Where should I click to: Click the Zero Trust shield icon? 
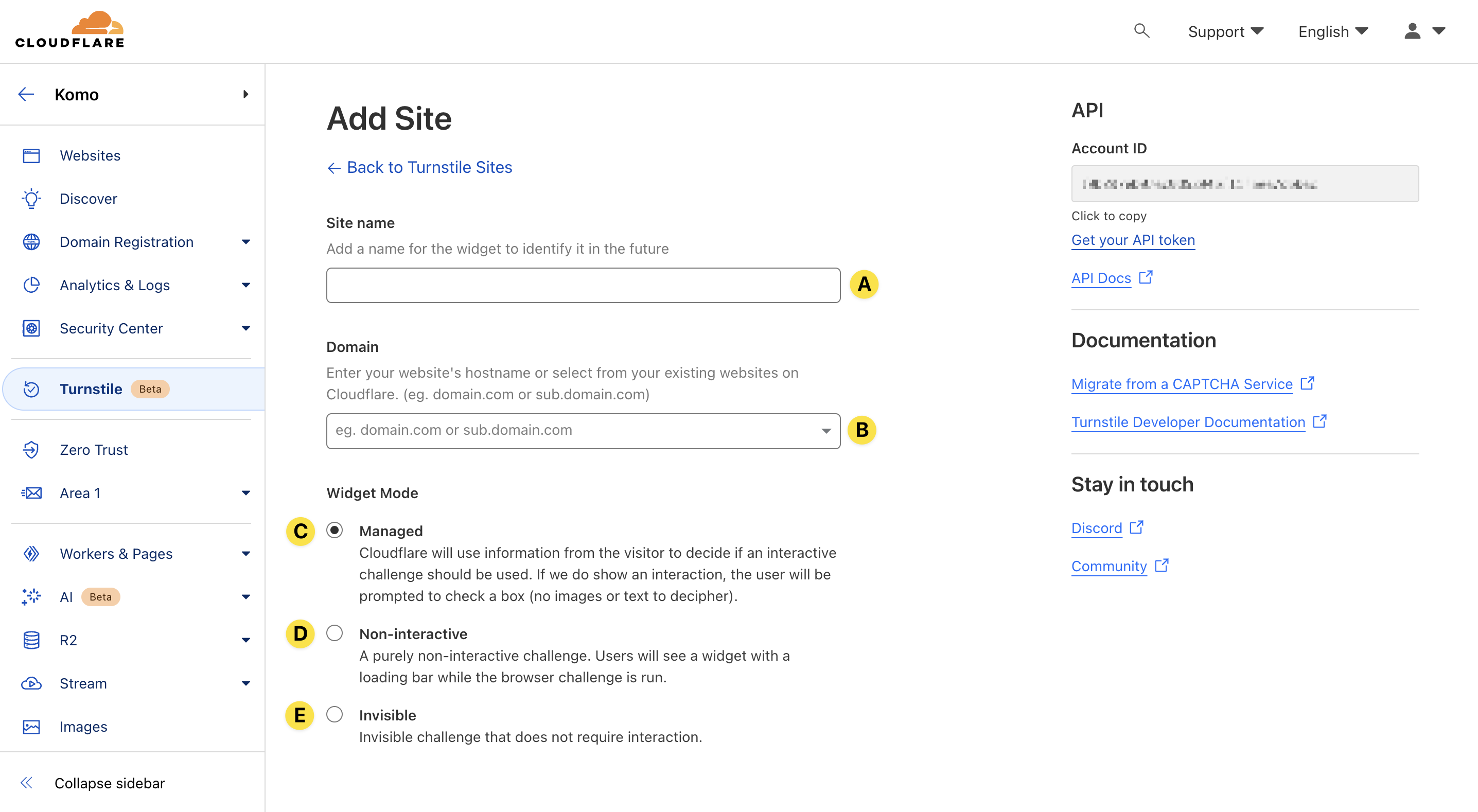31,450
